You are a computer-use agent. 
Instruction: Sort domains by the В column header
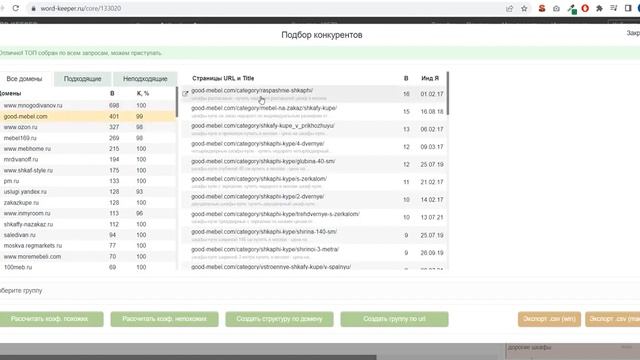(x=112, y=93)
